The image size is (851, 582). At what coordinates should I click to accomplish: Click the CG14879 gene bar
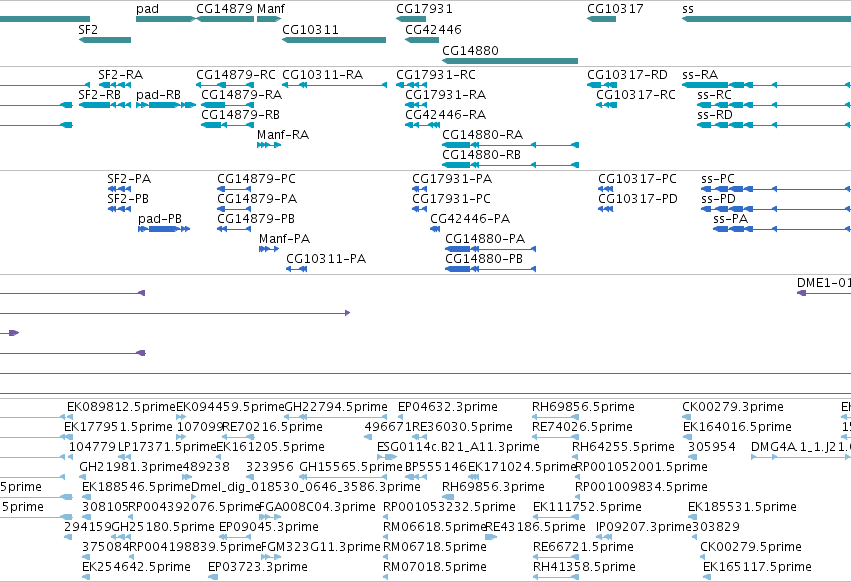(225, 19)
